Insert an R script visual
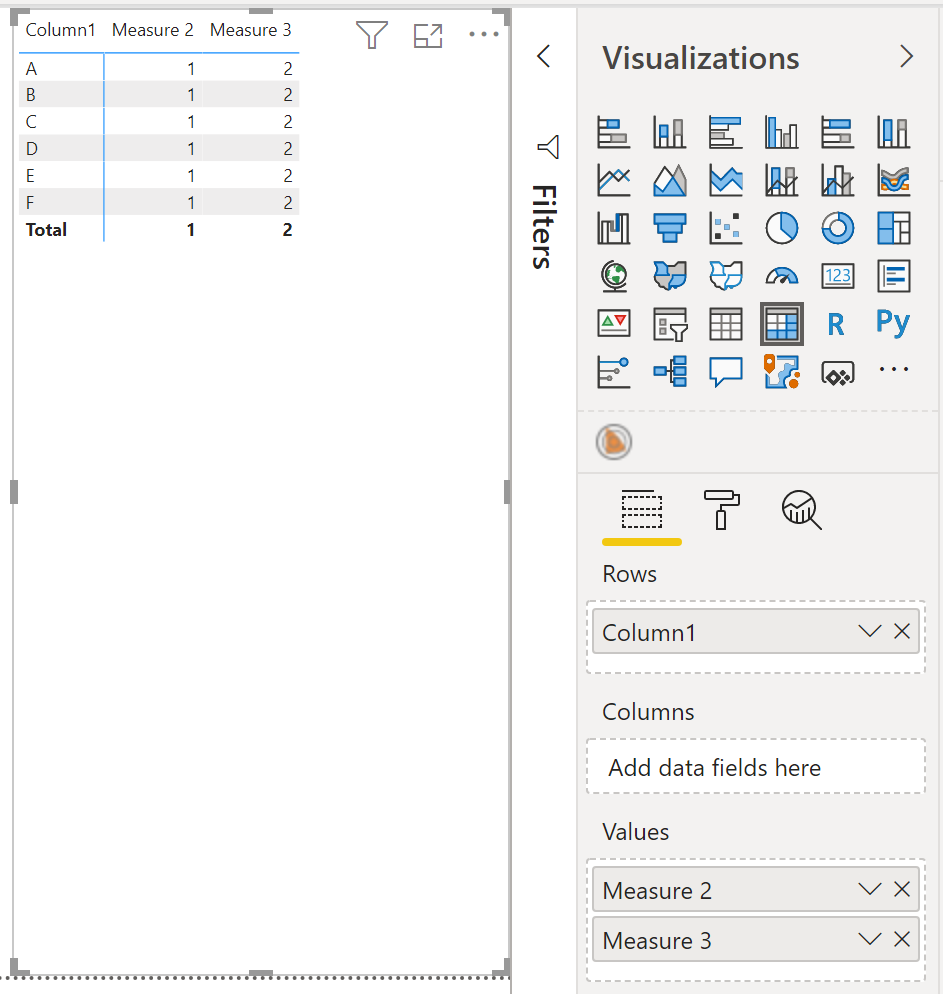 tap(837, 325)
